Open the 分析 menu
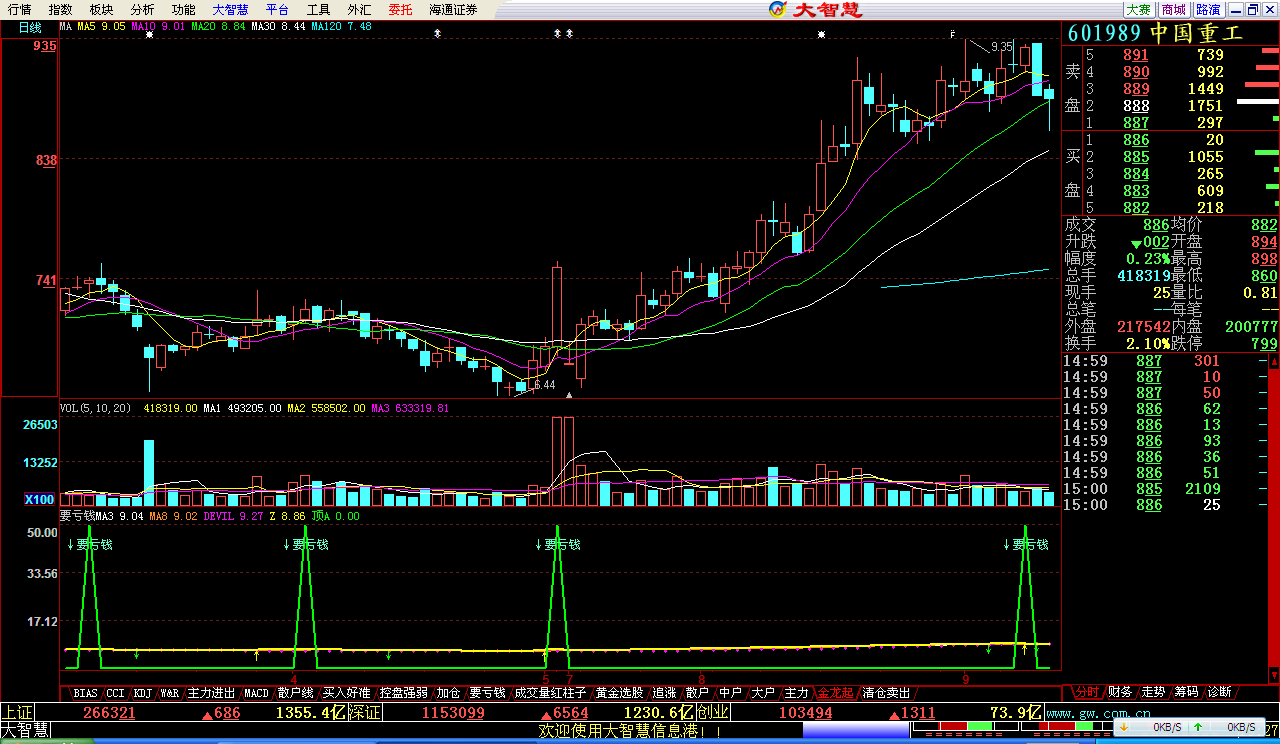Viewport: 1280px width, 744px height. [x=143, y=10]
